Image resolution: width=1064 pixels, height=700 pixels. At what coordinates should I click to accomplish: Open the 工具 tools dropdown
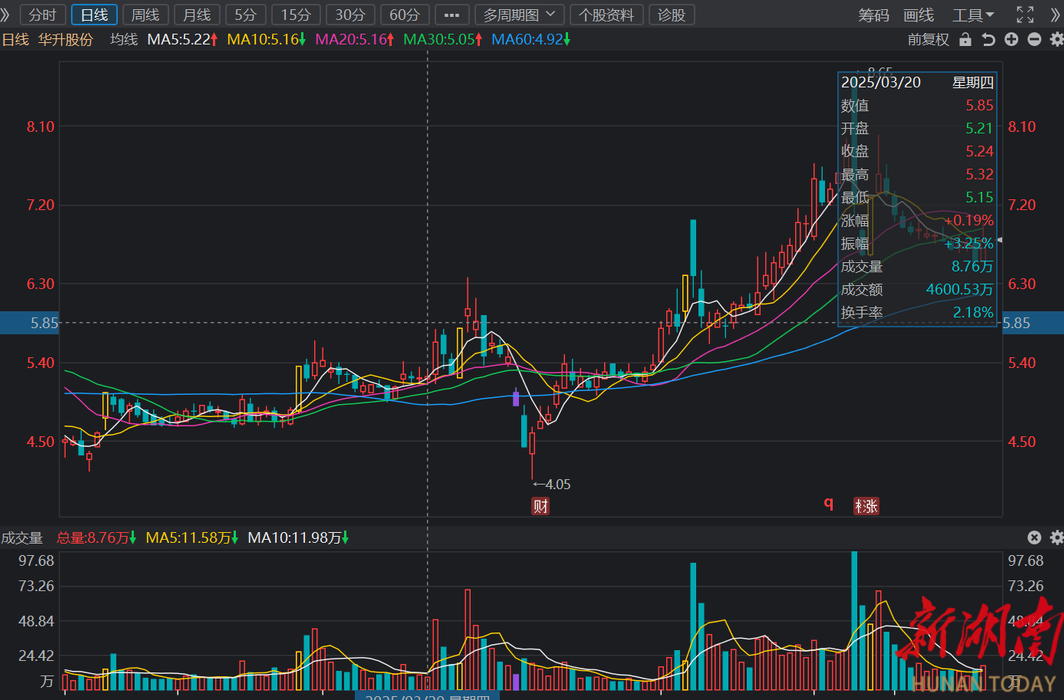(972, 15)
